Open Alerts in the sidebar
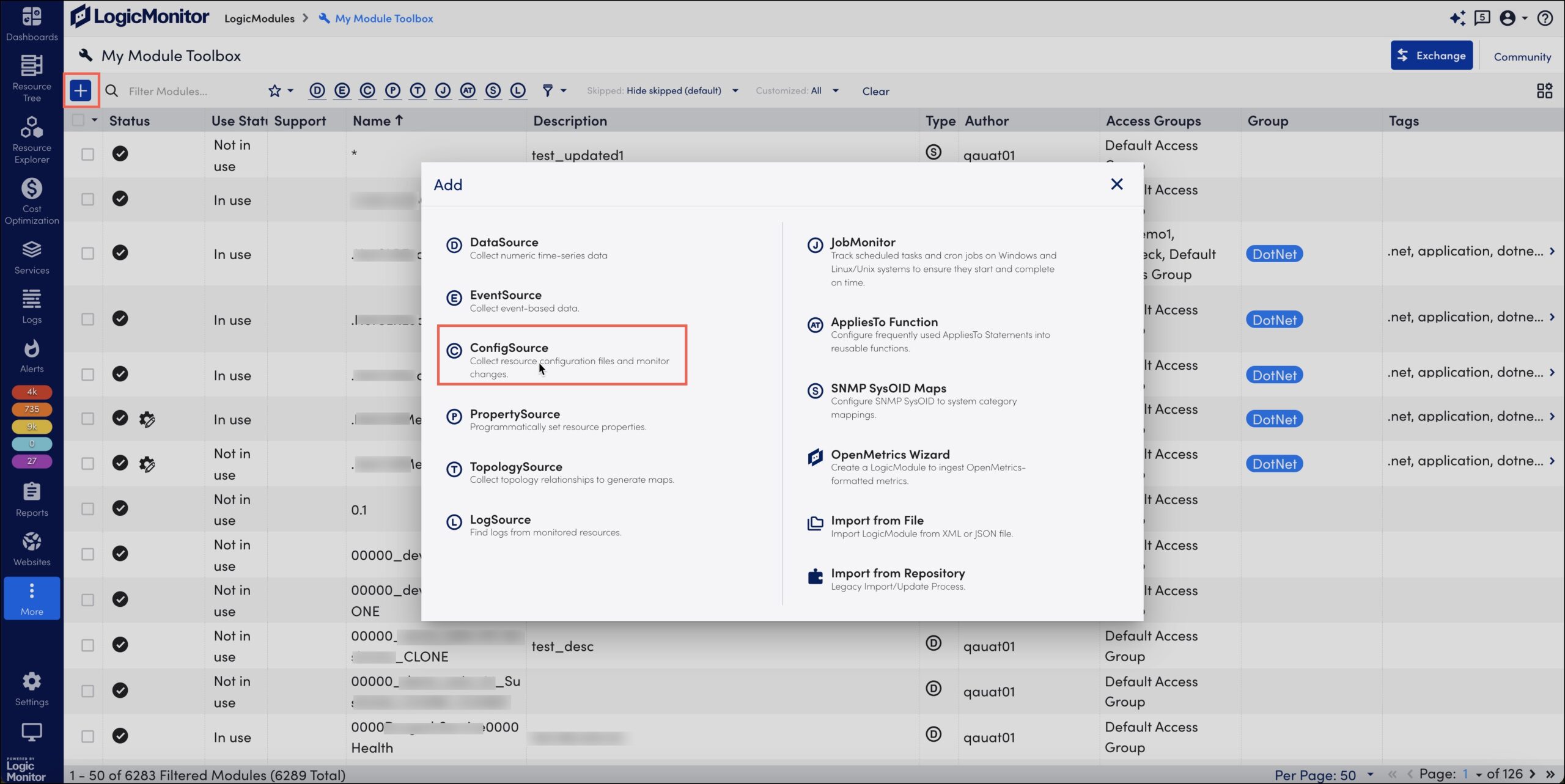 (x=32, y=356)
